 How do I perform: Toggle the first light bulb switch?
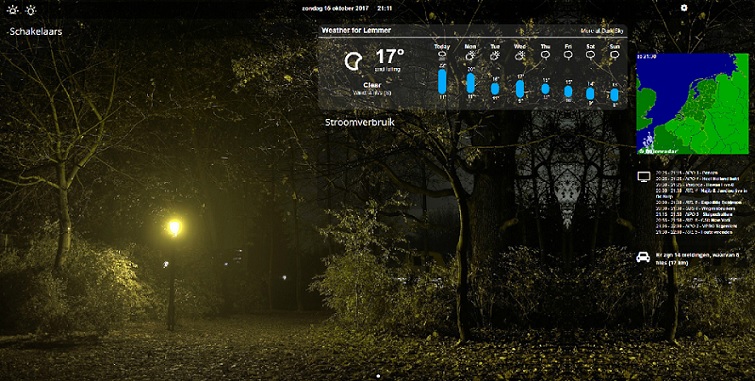13,10
